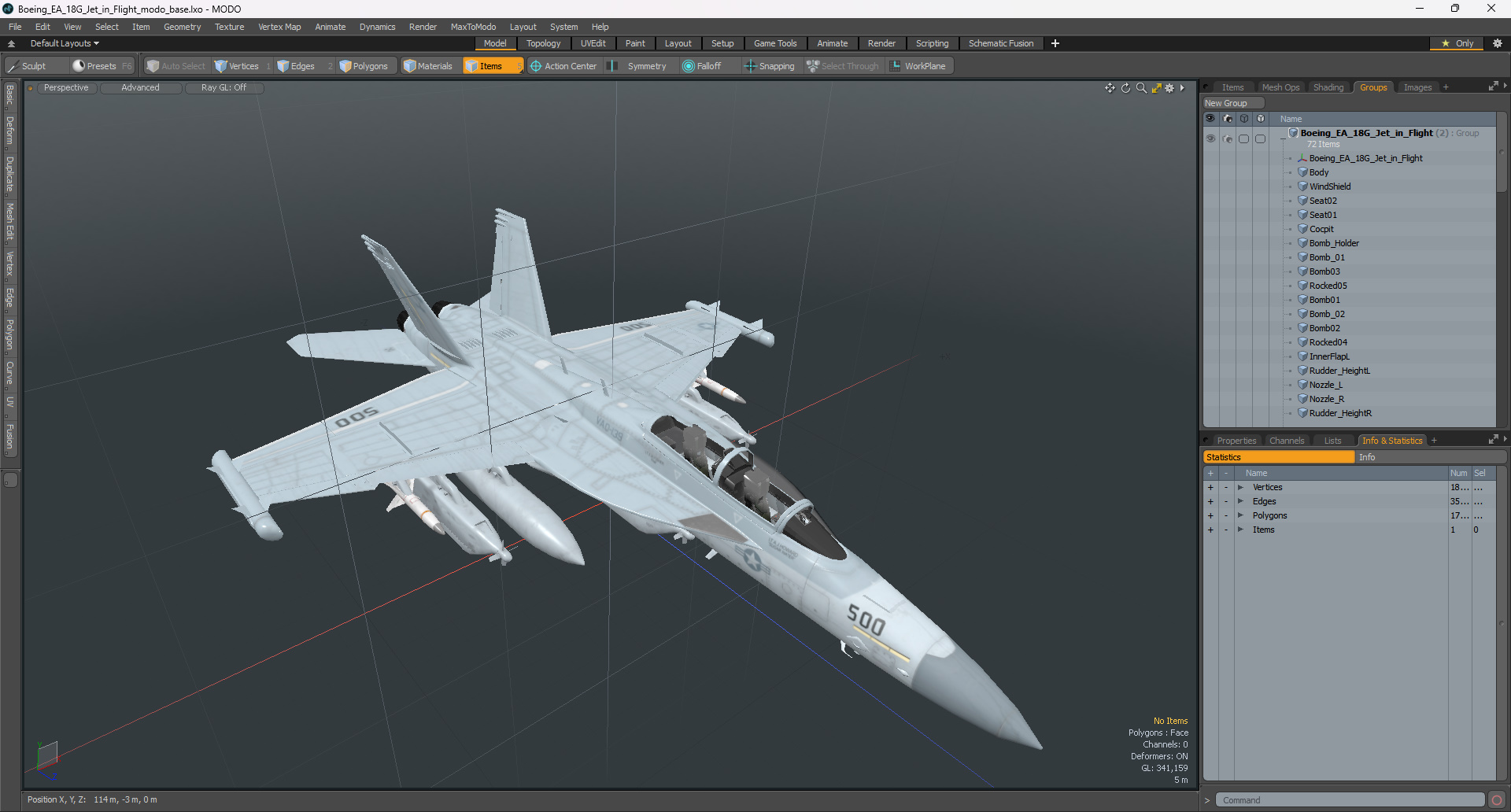This screenshot has height=812, width=1511.
Task: Select the Rudder_HeightR item
Action: (x=1340, y=413)
